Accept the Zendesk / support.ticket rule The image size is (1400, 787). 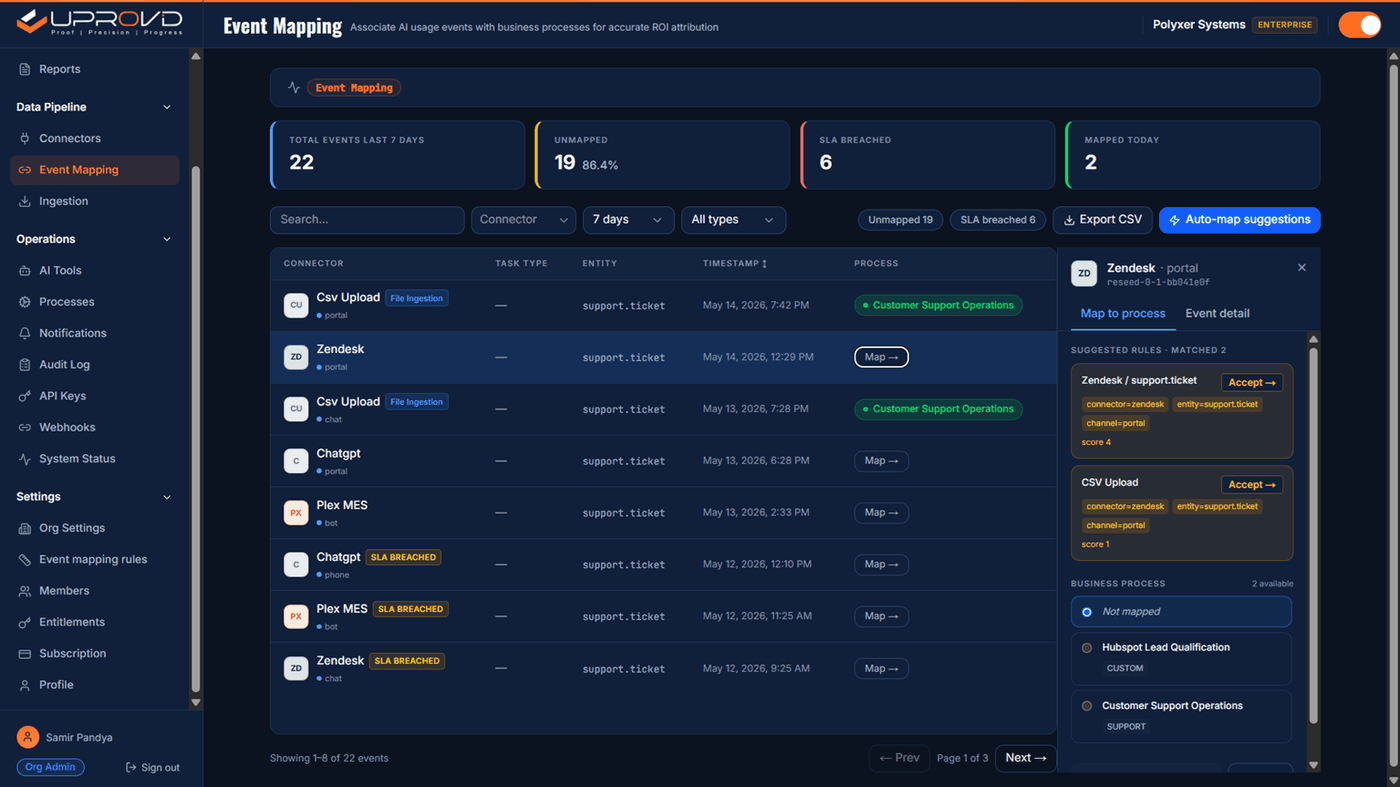coord(1252,382)
